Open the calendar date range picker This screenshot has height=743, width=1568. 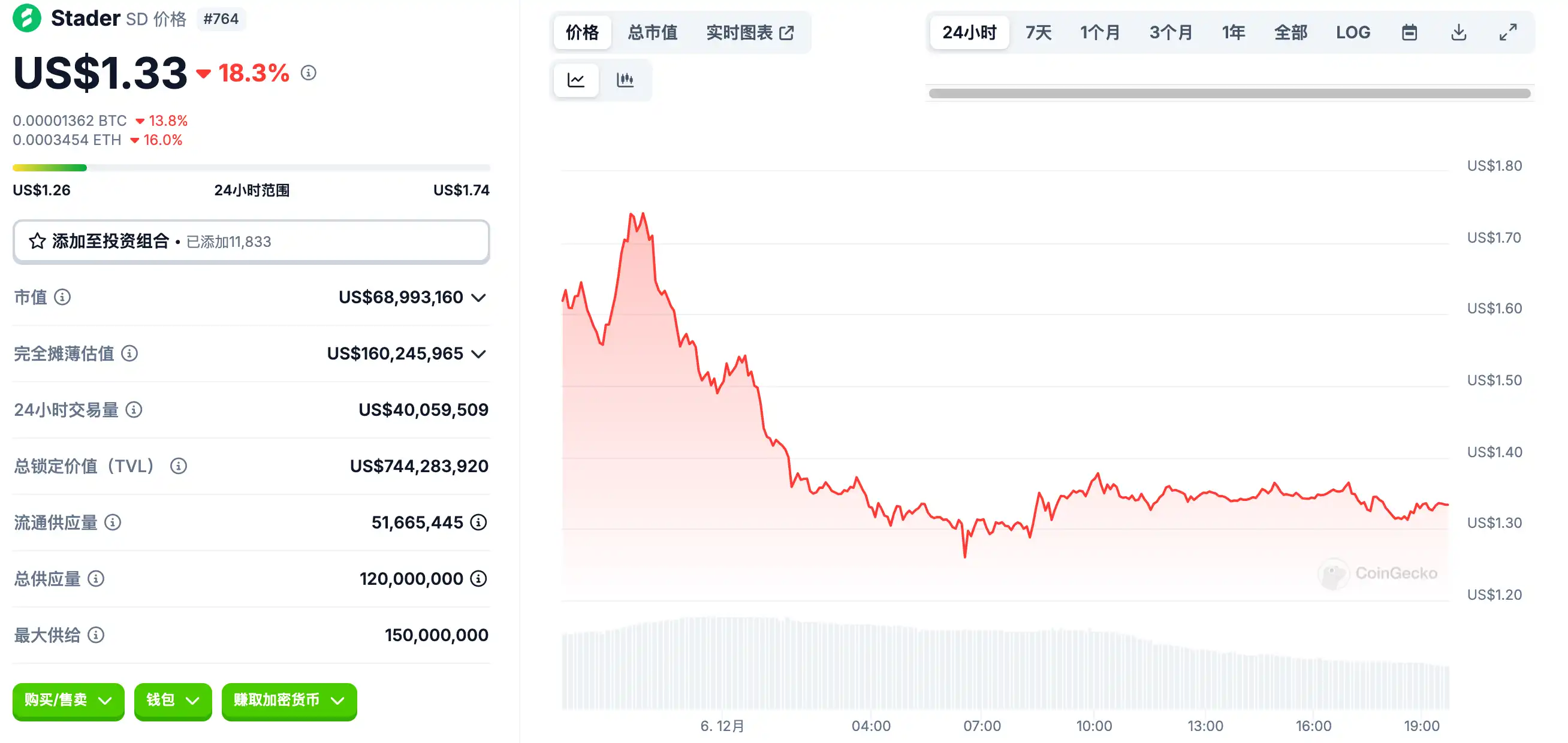click(1409, 32)
